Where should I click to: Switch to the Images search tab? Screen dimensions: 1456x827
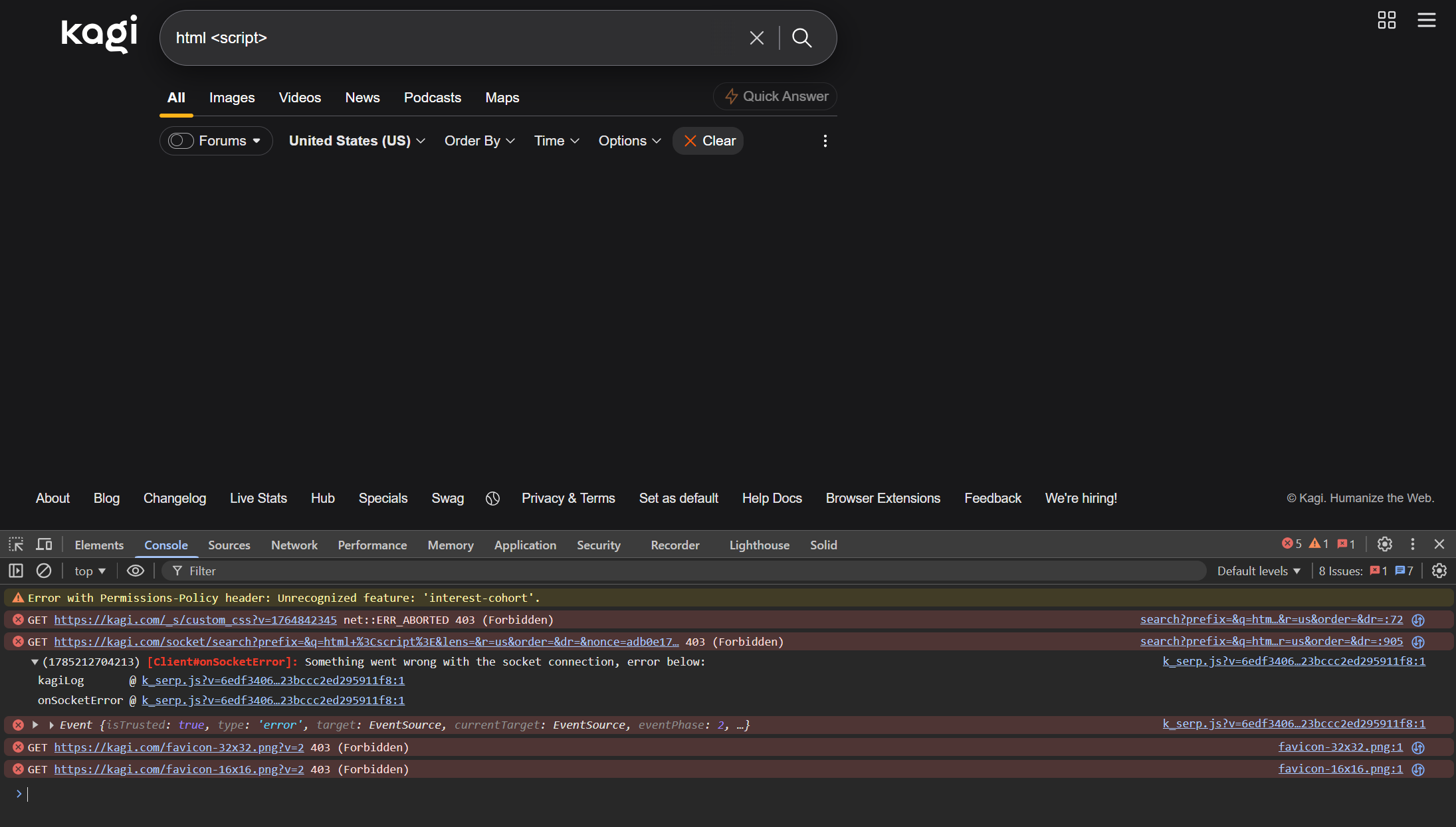pyautogui.click(x=232, y=98)
